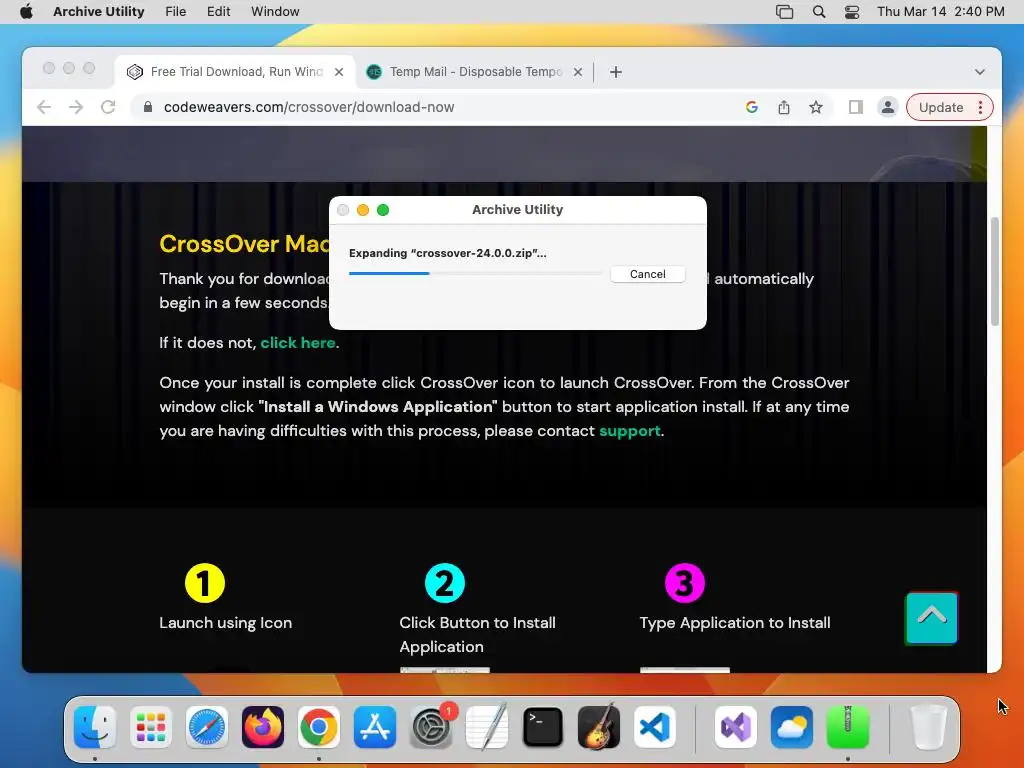
Task: Open GarageBand from the Dock
Action: point(599,727)
